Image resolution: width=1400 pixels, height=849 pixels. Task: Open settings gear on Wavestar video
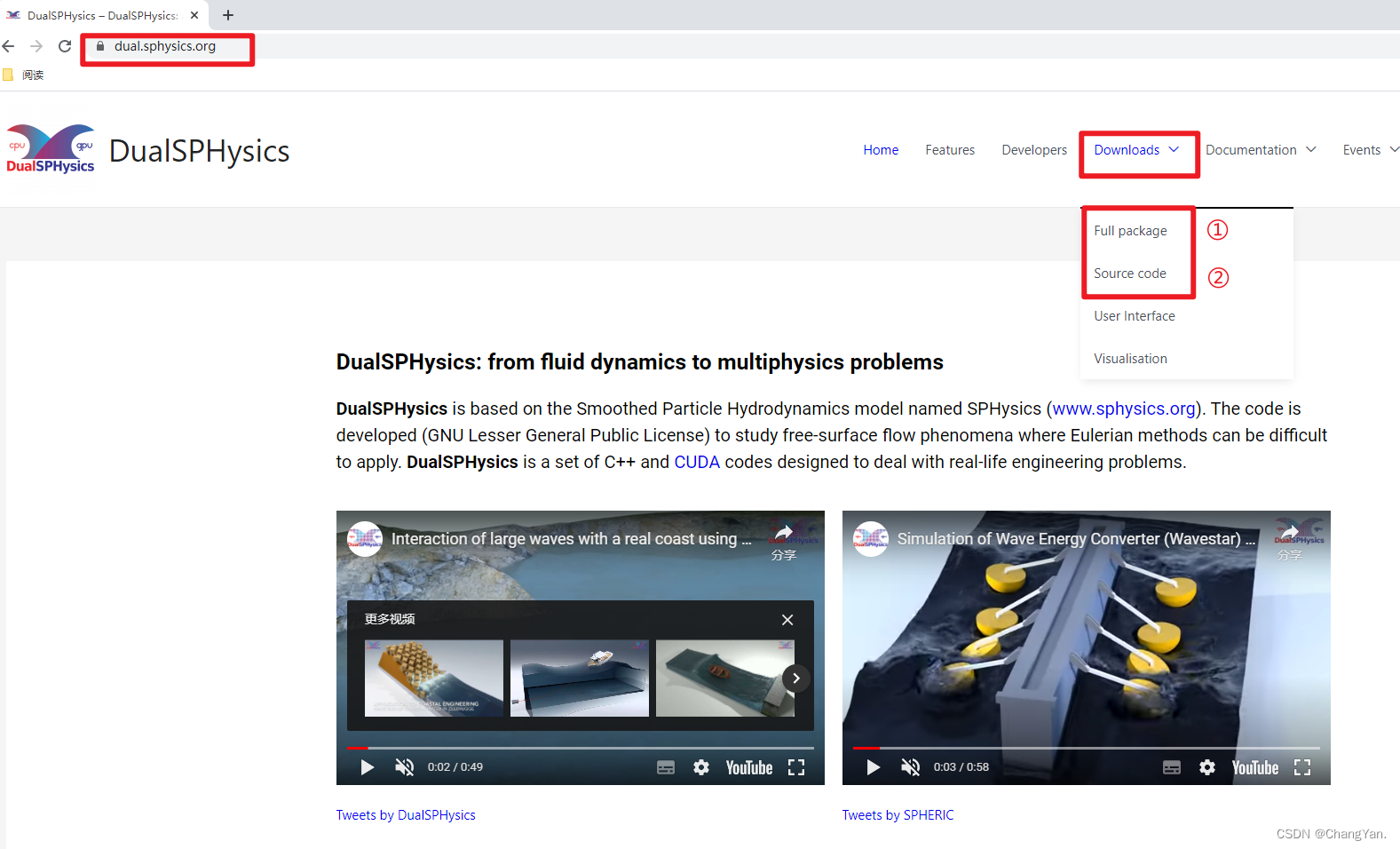pos(1207,767)
